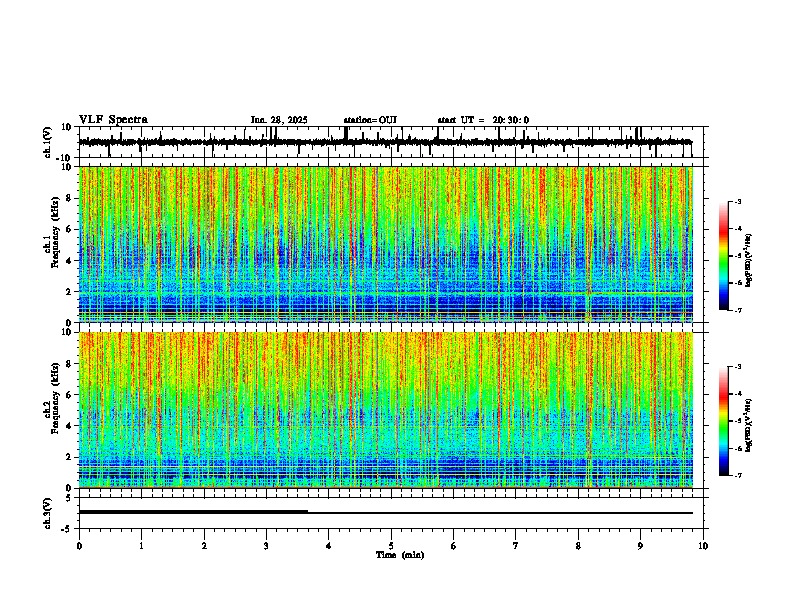Click the ch.2 spectrogram plot area
792x612 pixels.
click(x=386, y=410)
